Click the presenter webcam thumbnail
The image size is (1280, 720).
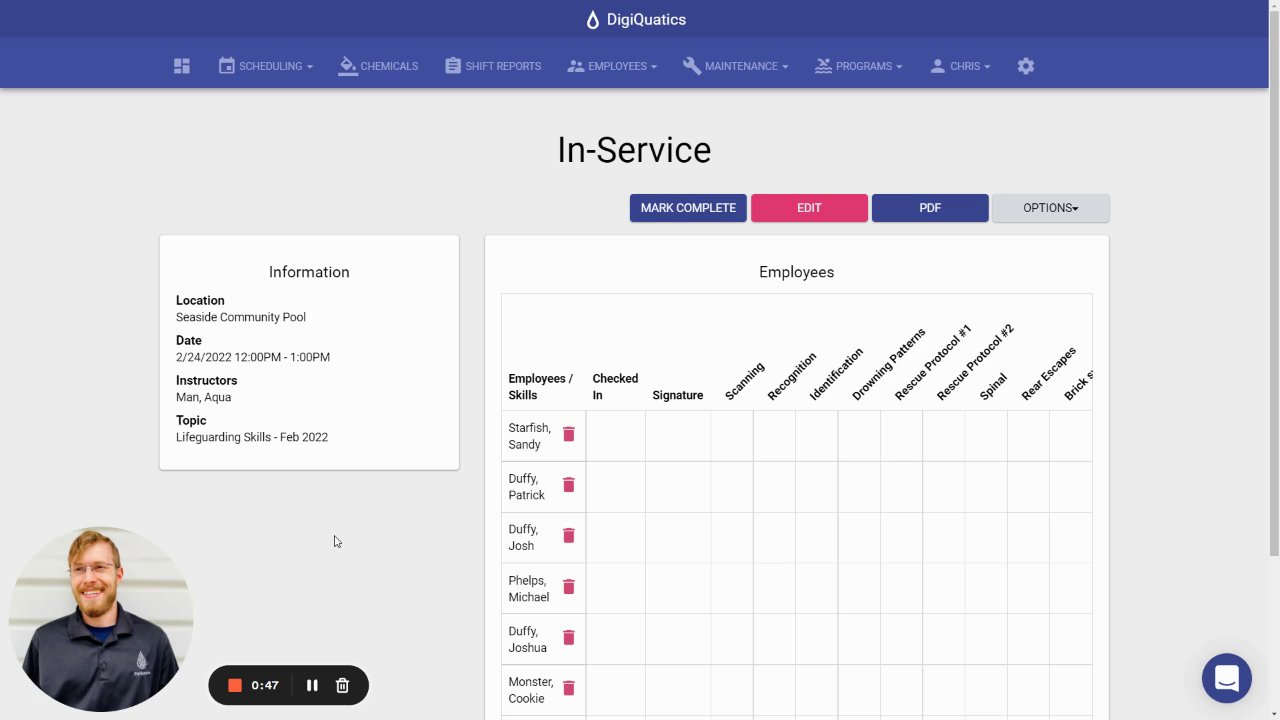(x=101, y=619)
